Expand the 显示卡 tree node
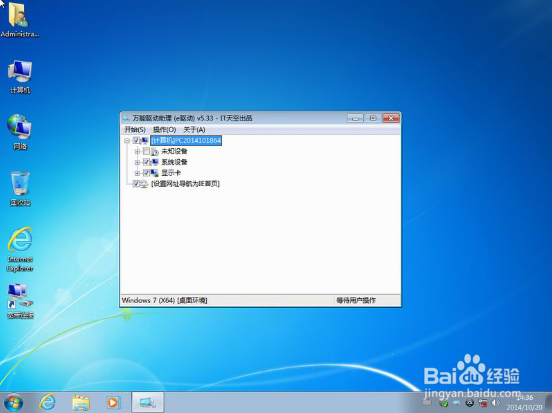 (x=137, y=173)
